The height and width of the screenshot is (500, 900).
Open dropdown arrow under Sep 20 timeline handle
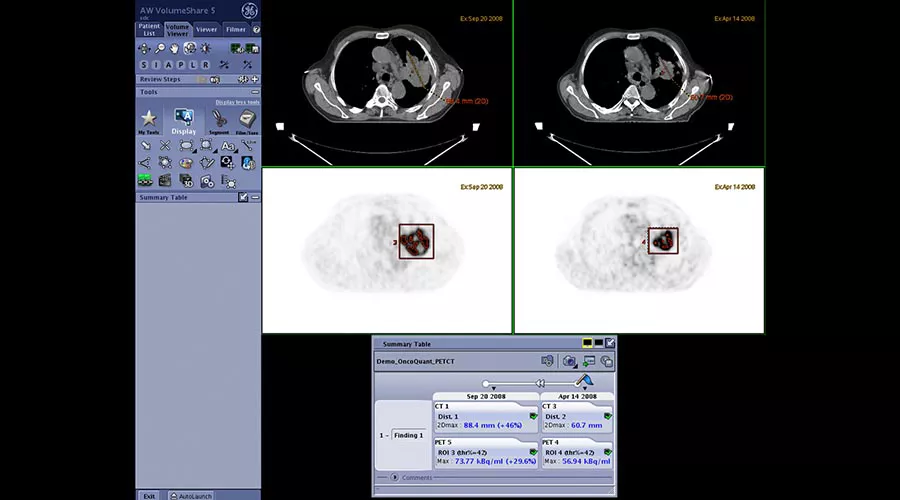click(x=494, y=389)
